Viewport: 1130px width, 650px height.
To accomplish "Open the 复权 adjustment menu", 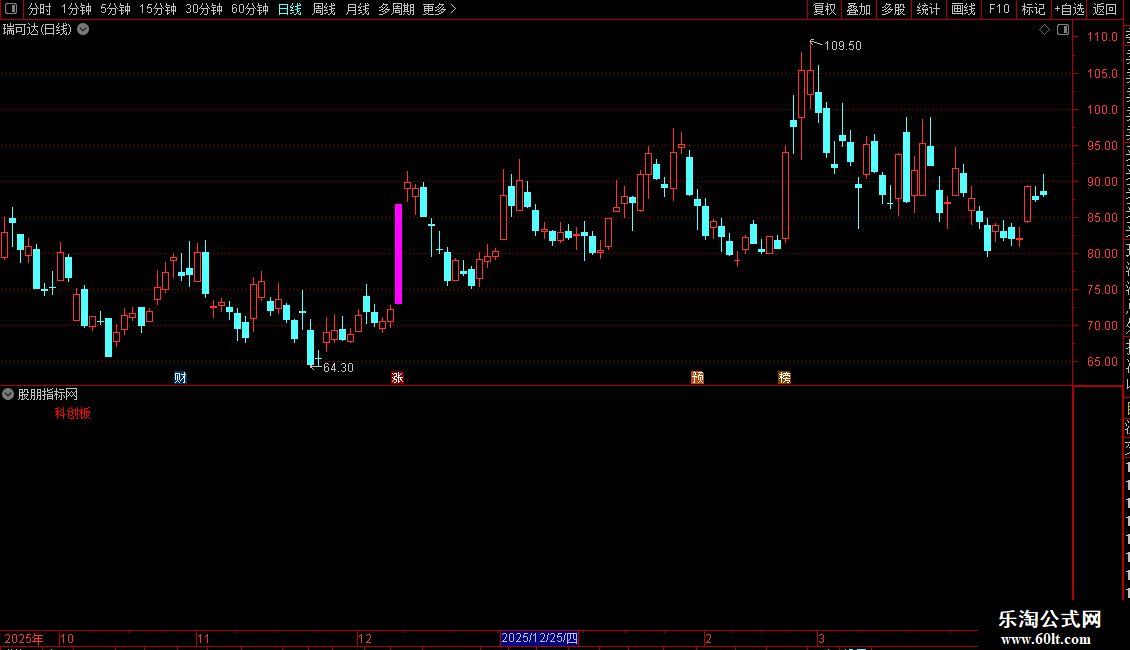I will (x=824, y=9).
